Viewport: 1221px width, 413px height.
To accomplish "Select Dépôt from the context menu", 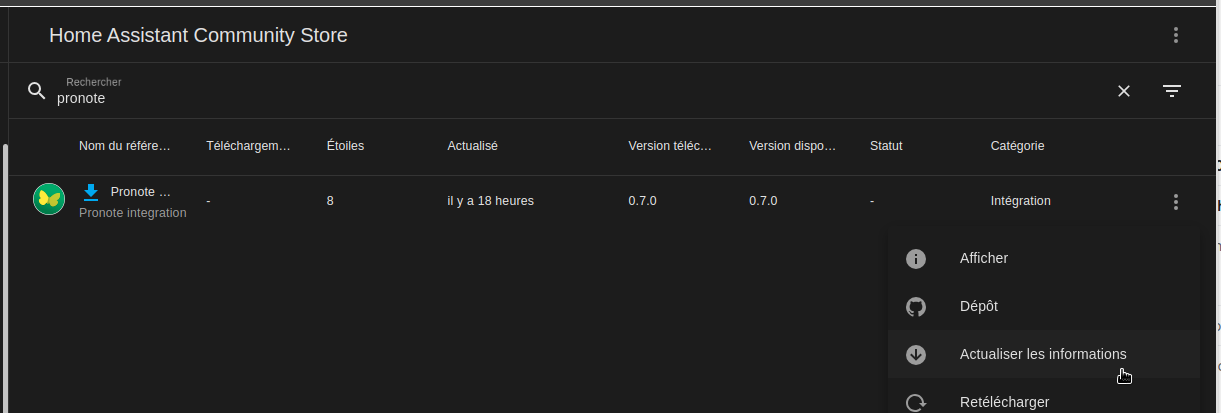I will 978,306.
